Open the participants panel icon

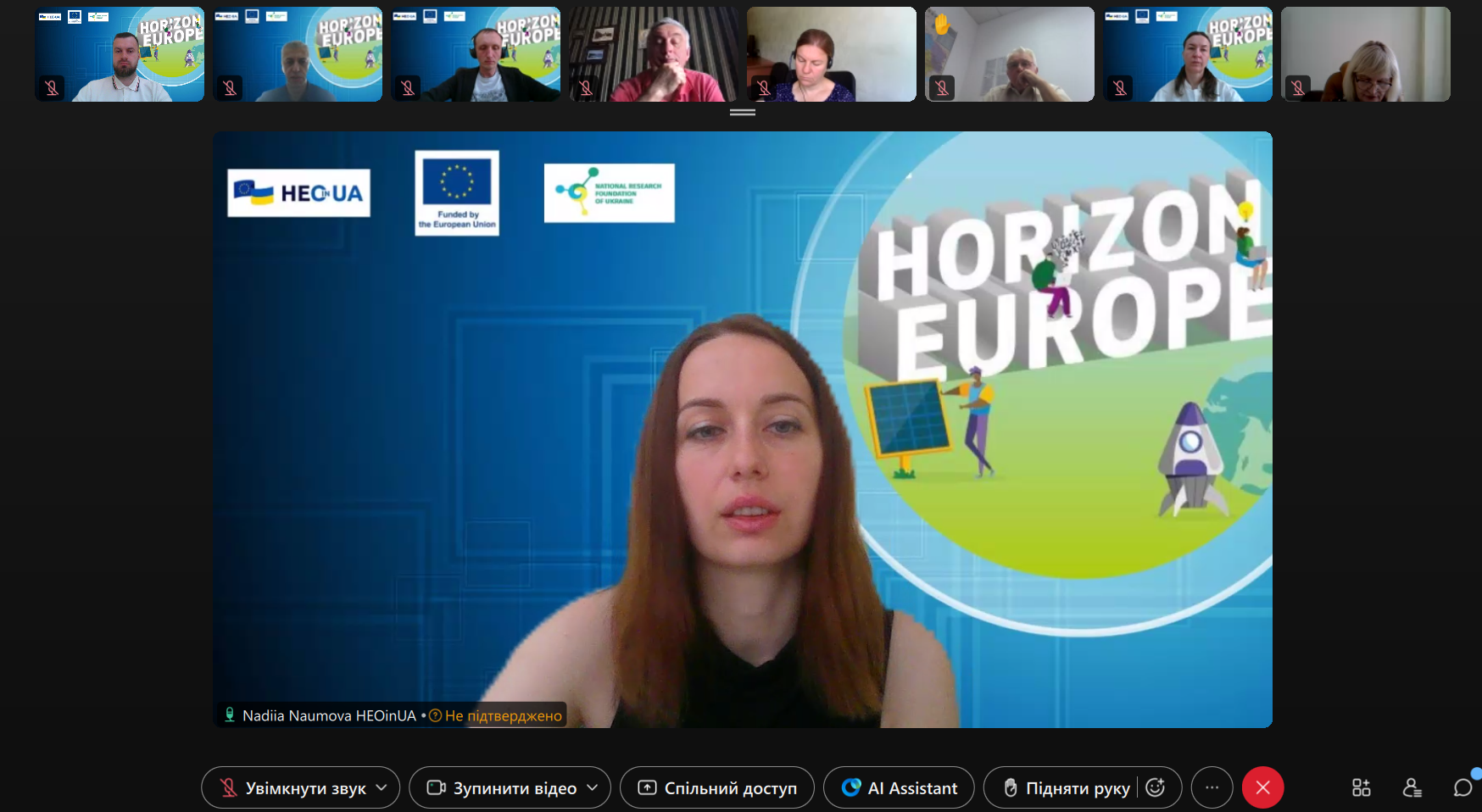point(1412,788)
